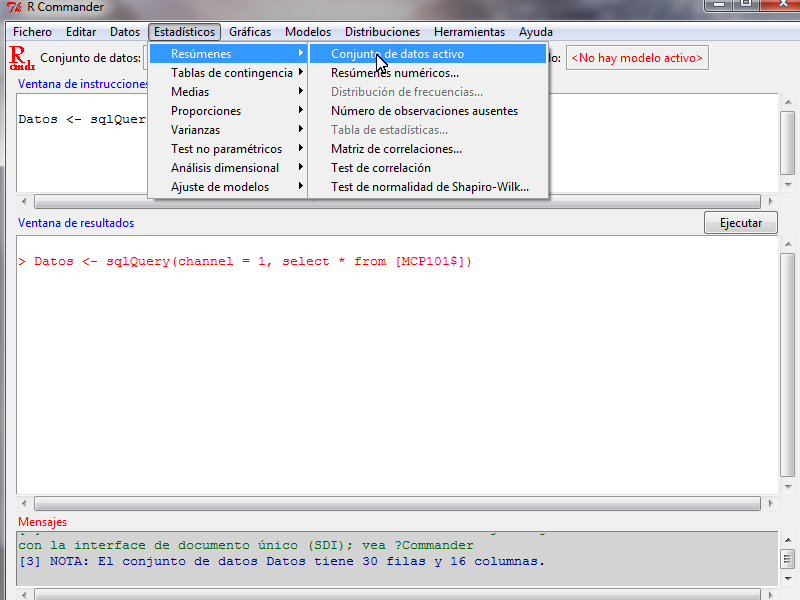Open Matriz de correlaciones dialog
This screenshot has height=600, width=800.
pos(428,149)
